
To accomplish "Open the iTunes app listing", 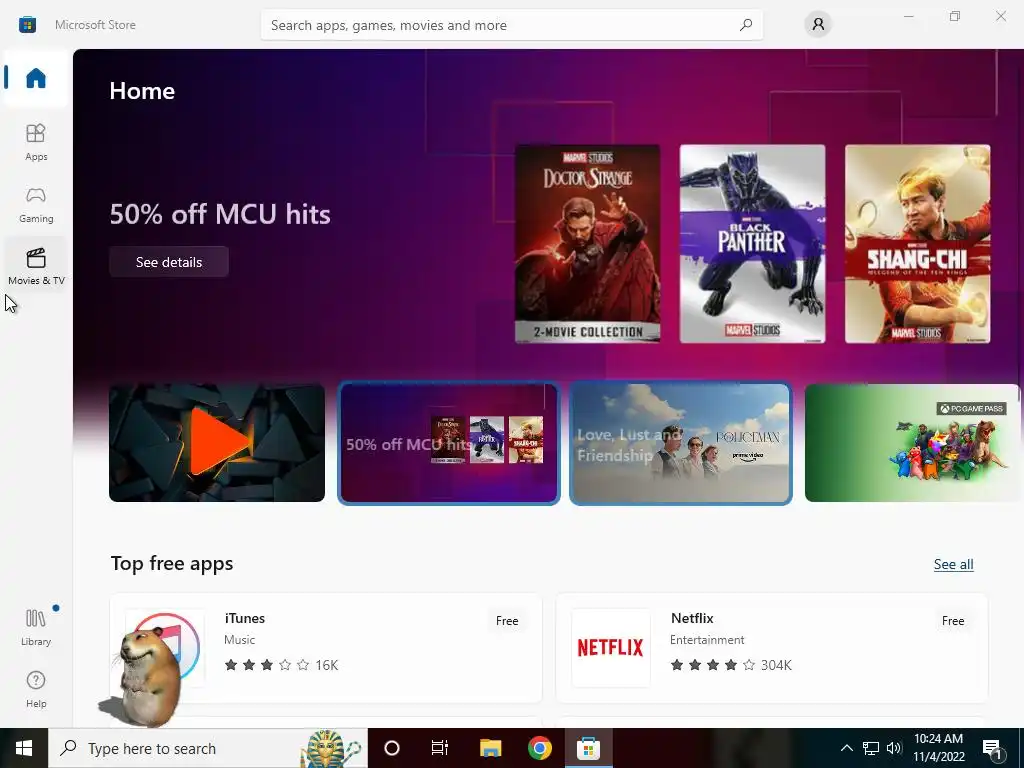I will click(326, 648).
